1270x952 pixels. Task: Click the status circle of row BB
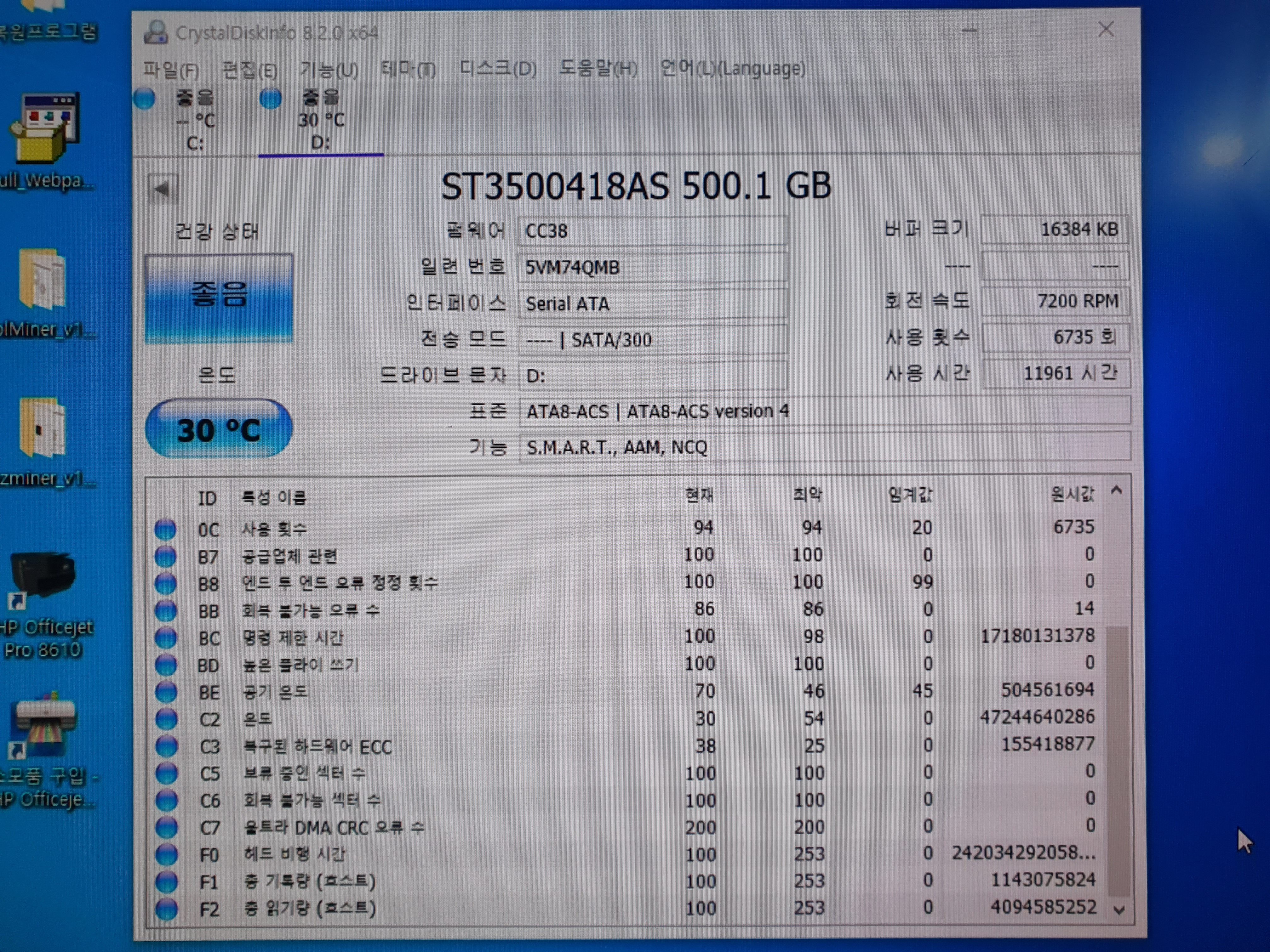click(165, 610)
